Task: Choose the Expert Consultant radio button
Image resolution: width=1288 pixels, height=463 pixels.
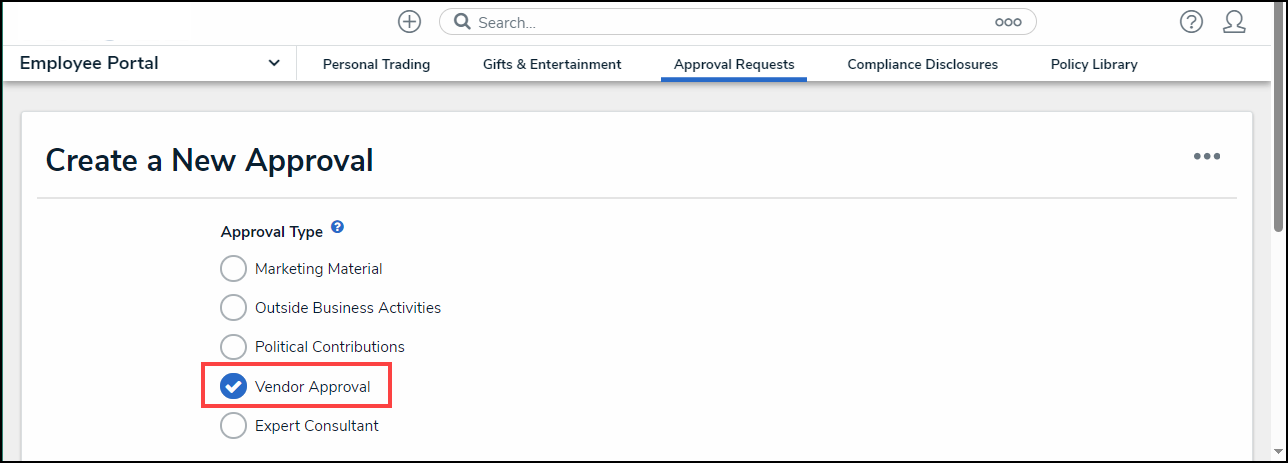Action: click(233, 426)
